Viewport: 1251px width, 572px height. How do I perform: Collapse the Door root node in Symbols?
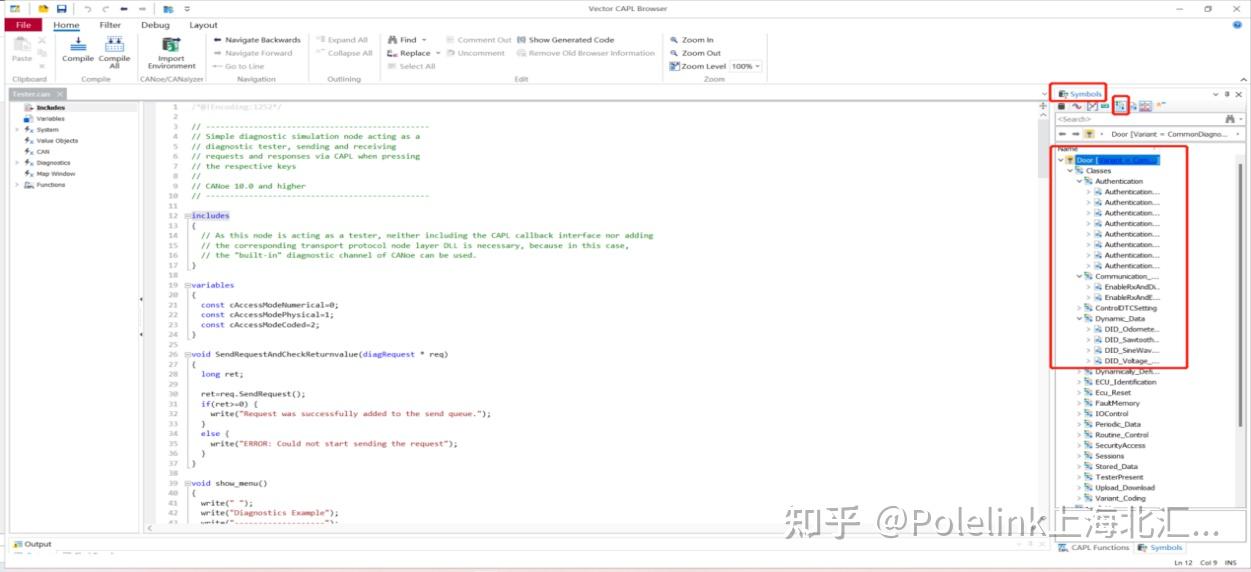click(1060, 160)
